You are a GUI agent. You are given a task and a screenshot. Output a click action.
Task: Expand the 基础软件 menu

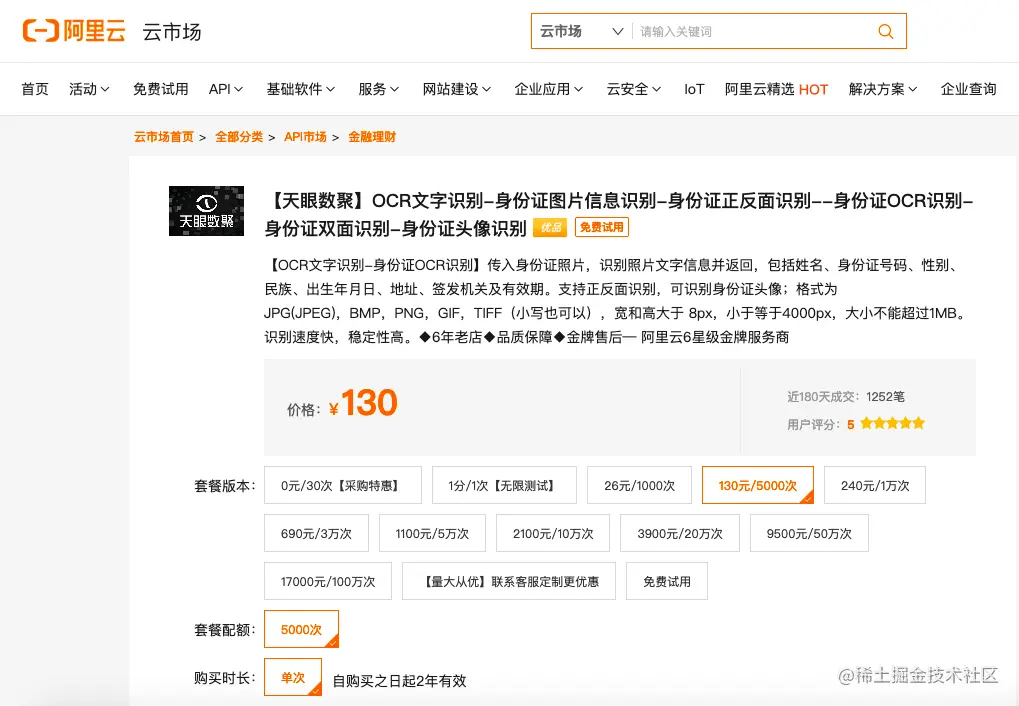pyautogui.click(x=300, y=89)
